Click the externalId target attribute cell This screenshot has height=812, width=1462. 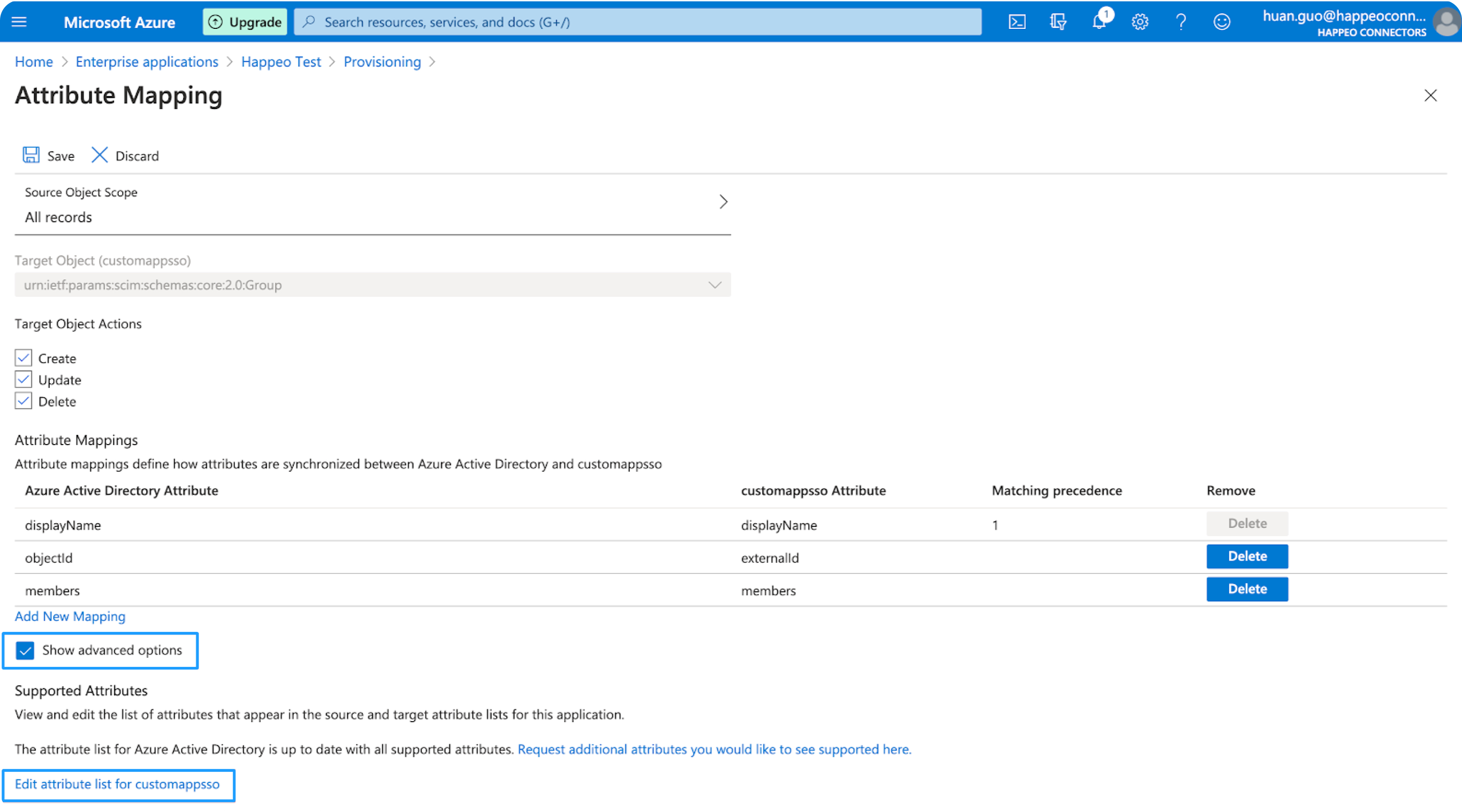point(770,558)
